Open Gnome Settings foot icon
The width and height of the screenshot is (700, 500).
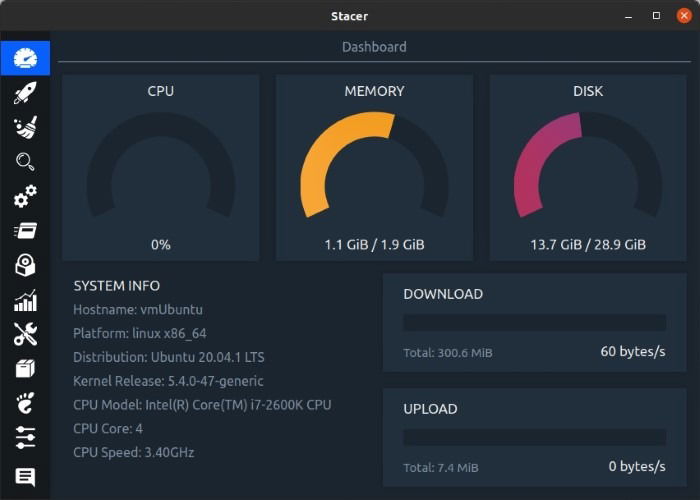coord(25,403)
